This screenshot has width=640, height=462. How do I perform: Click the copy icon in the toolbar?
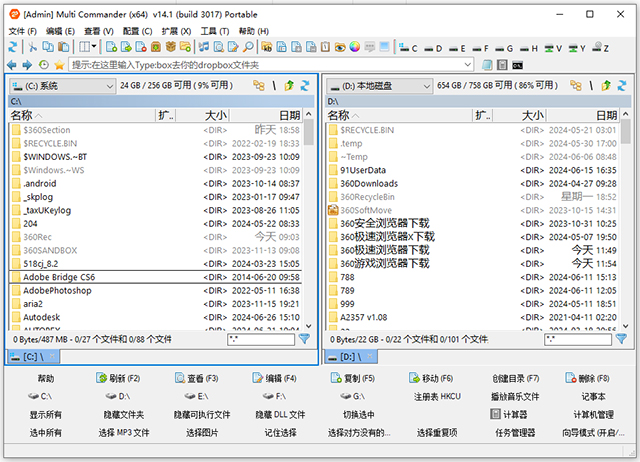(48, 47)
